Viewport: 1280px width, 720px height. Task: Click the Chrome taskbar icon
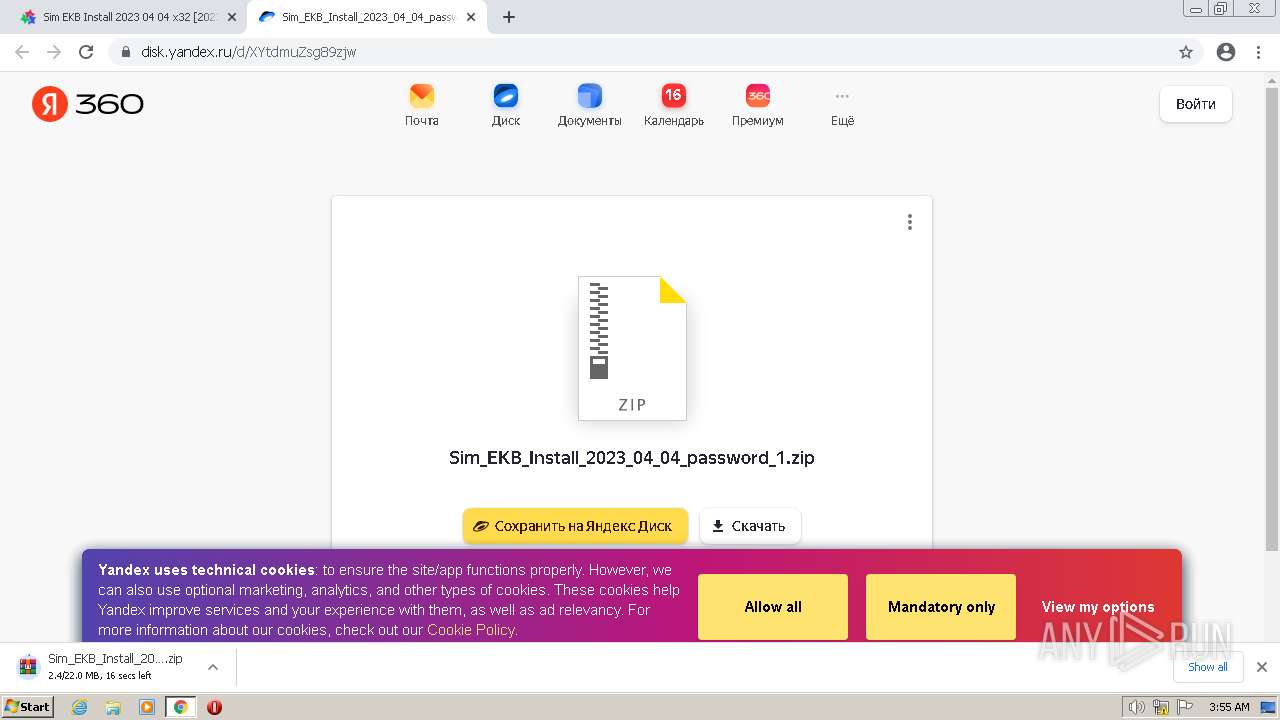(x=181, y=707)
